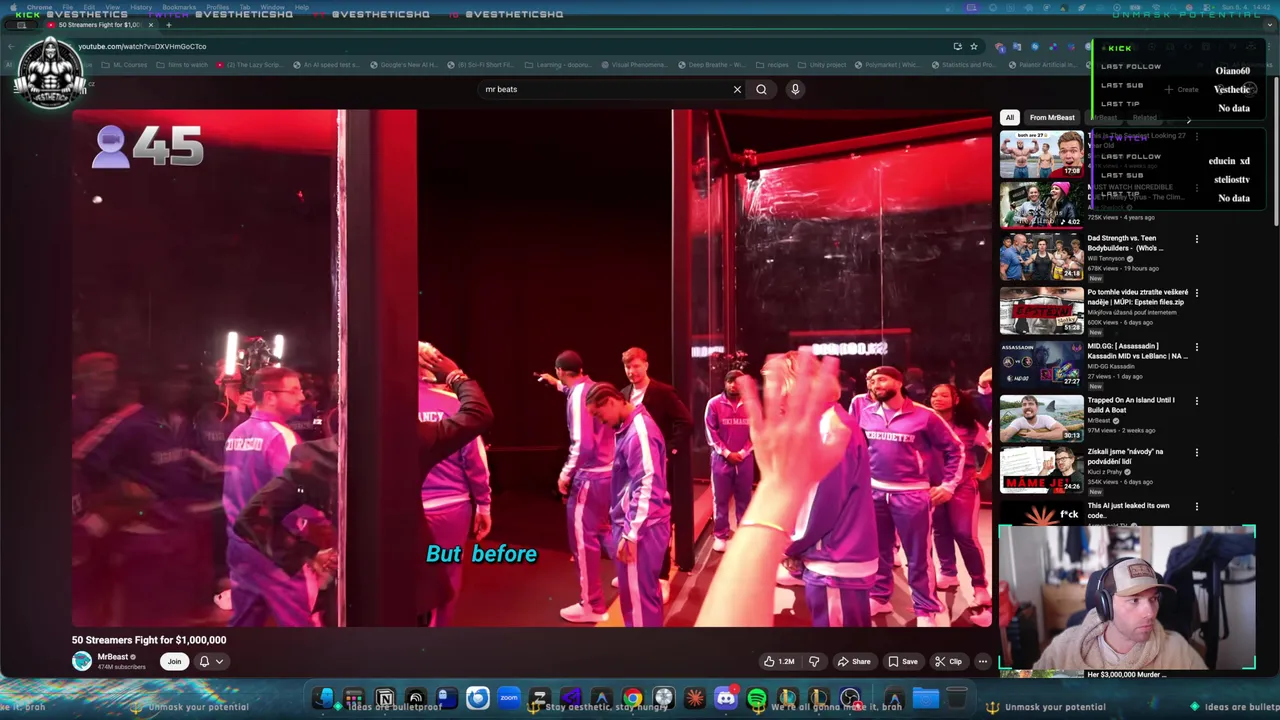Open the Profiles menu
Screen dimensions: 1280x720
click(217, 7)
